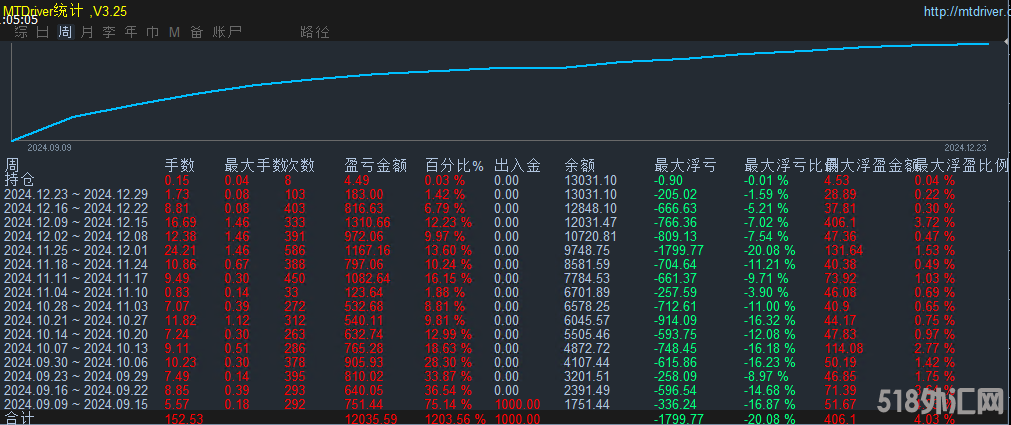This screenshot has width=1011, height=425.
Task: Select week row 2024.09.23 ~ 2024.09.29
Action: tap(76, 376)
